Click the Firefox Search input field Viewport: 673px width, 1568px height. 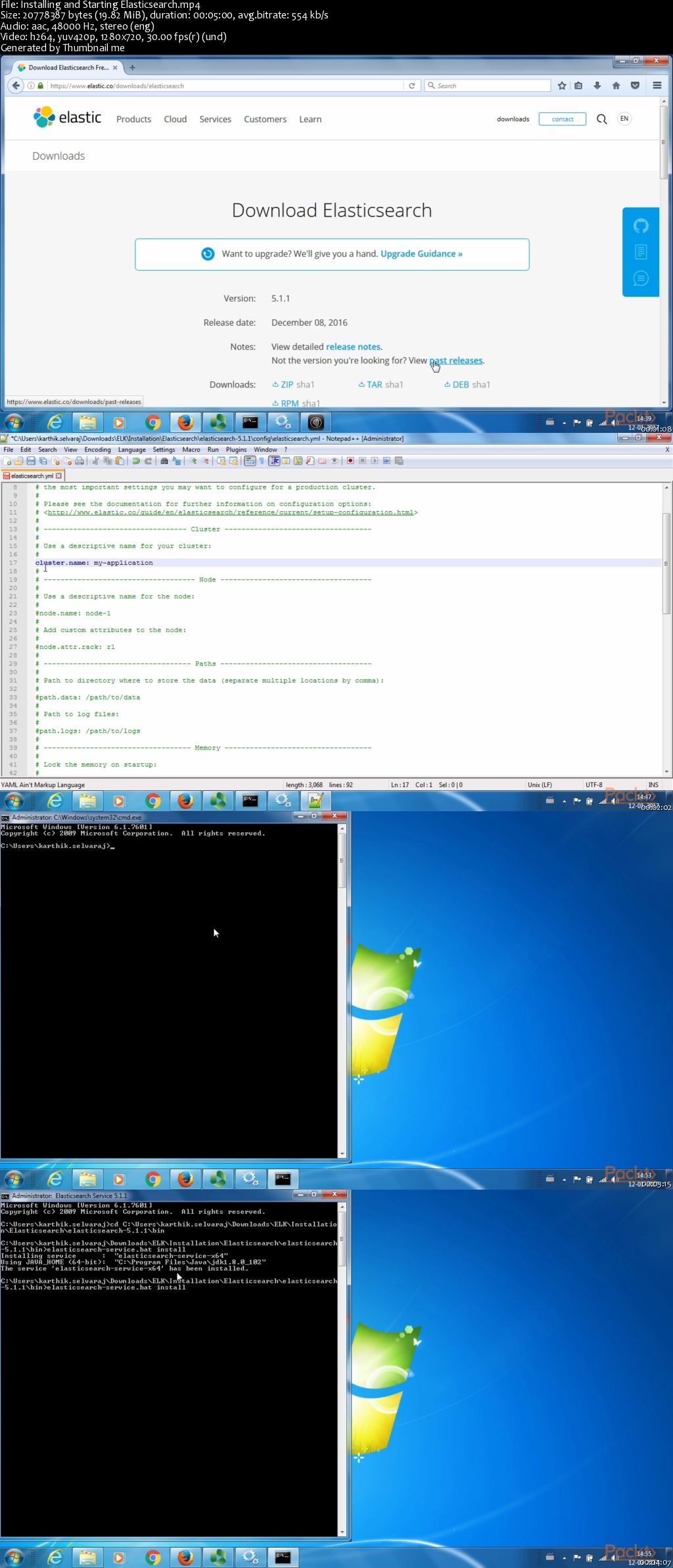(x=488, y=85)
